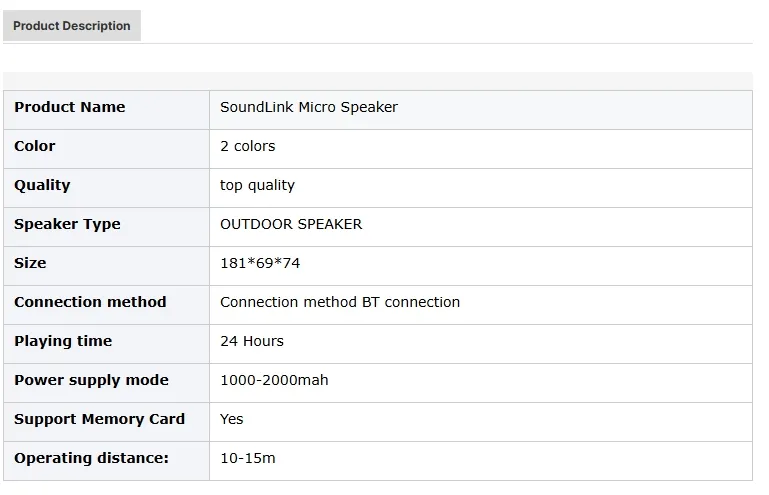Select the OUTDOOR SPEAKER value
Viewport: 769px width, 495px height.
(x=291, y=224)
